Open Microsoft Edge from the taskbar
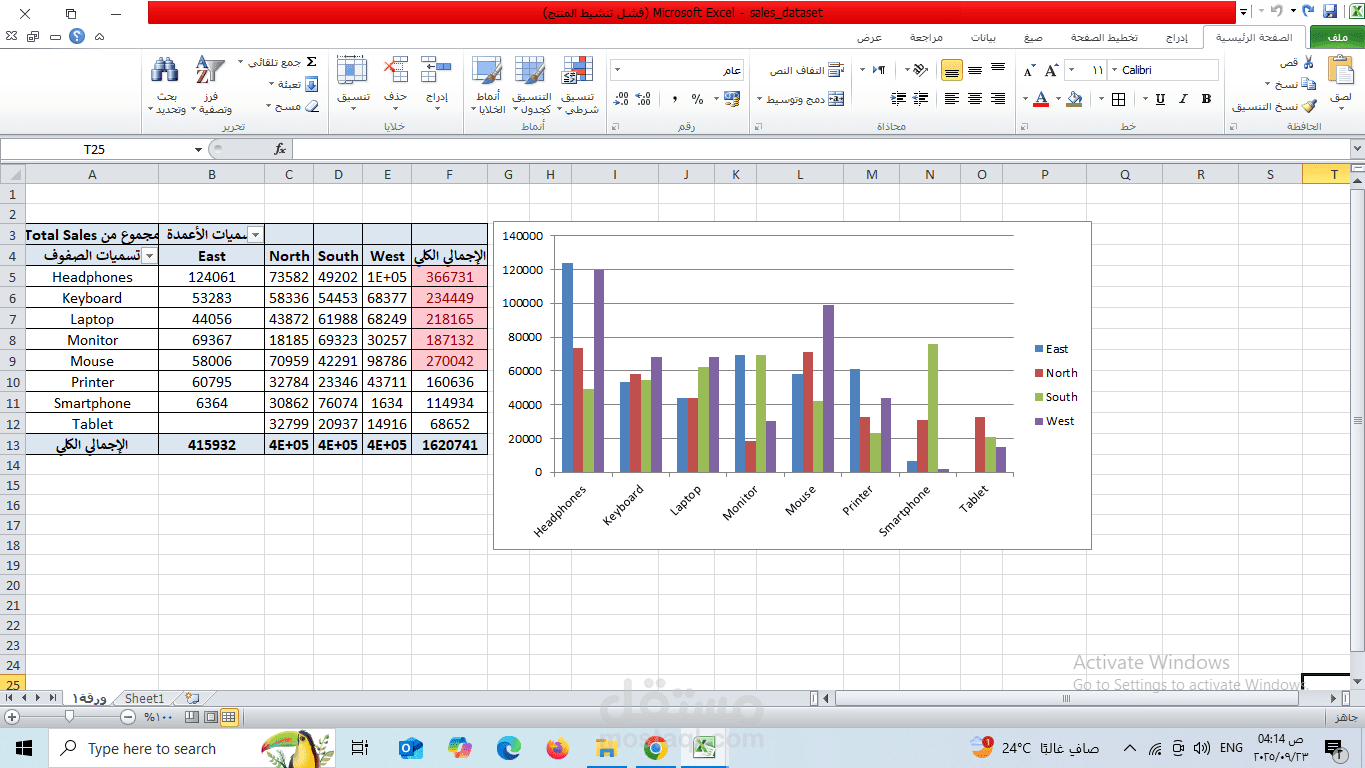Viewport: 1365px width, 768px height. pos(508,748)
